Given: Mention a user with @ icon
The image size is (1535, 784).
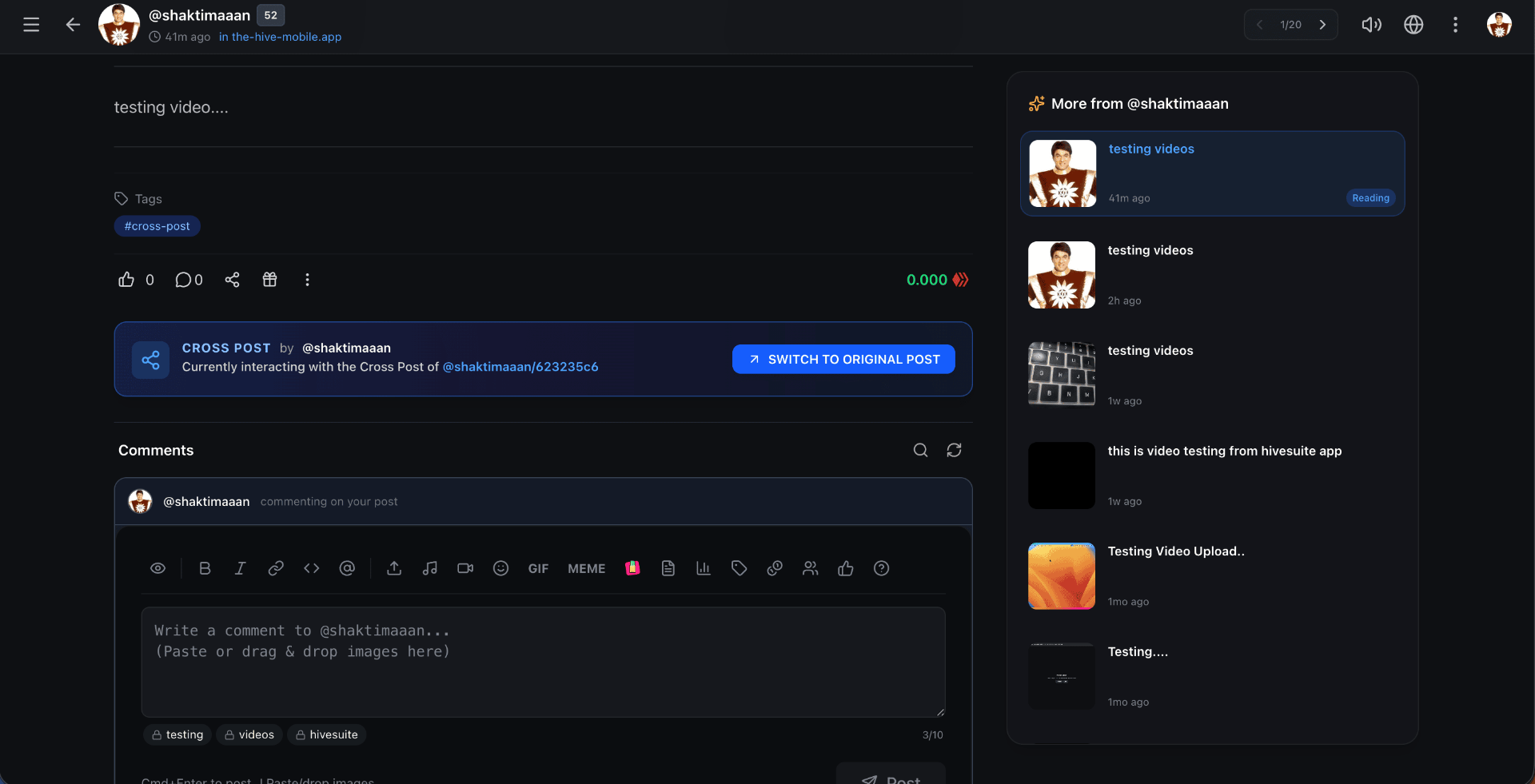Looking at the screenshot, I should tap(347, 568).
